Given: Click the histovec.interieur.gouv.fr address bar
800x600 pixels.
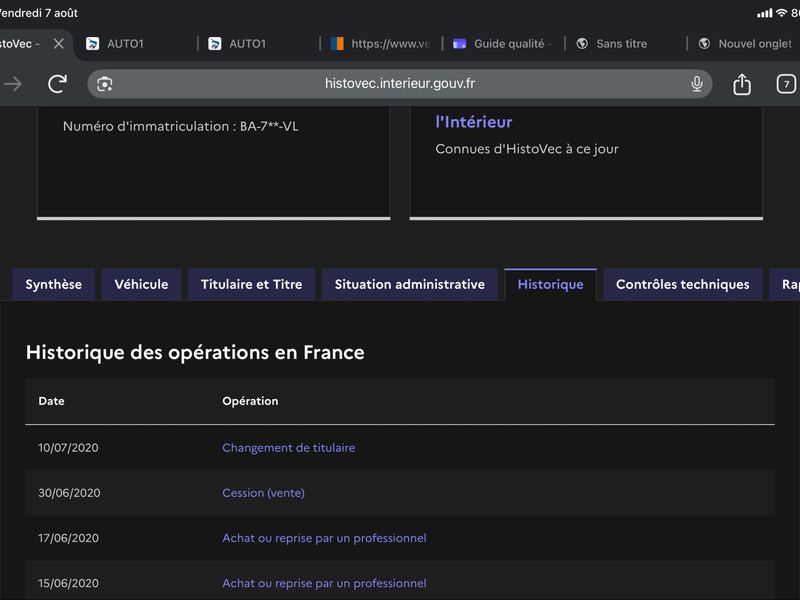Looking at the screenshot, I should [x=399, y=84].
